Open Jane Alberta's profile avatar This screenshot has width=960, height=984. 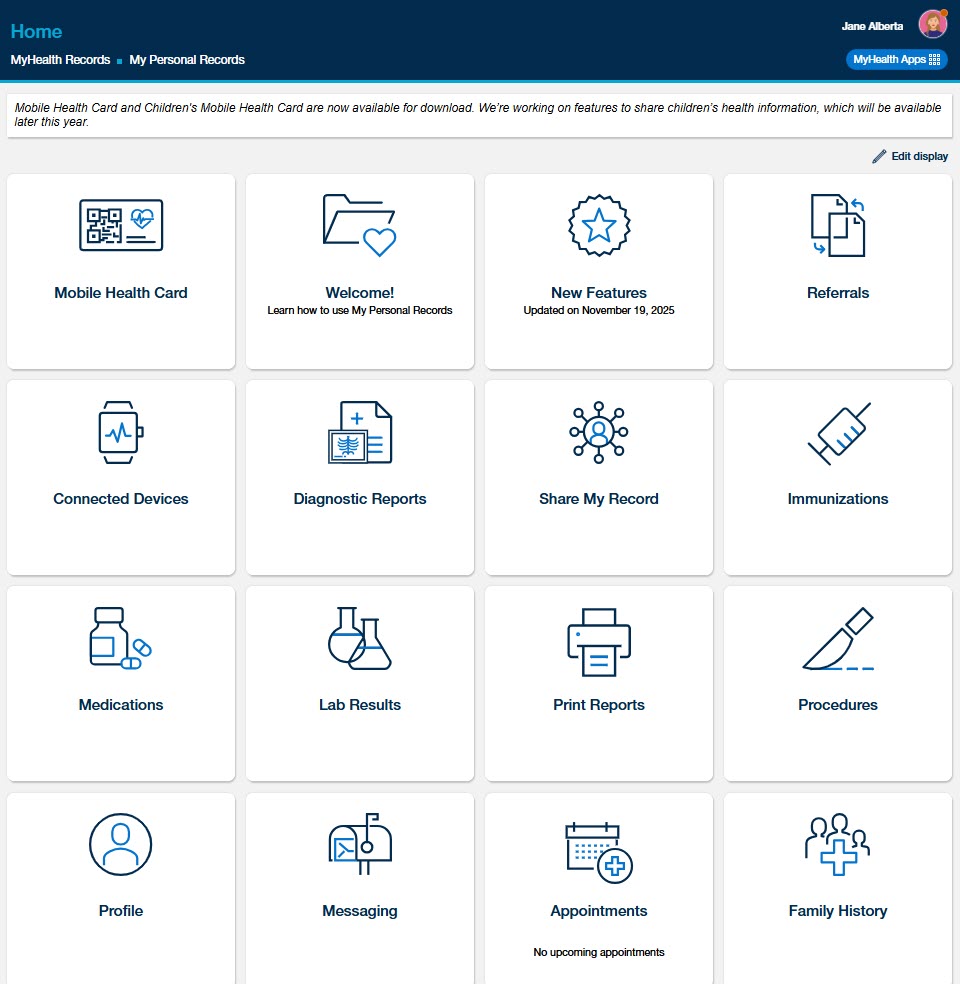932,25
